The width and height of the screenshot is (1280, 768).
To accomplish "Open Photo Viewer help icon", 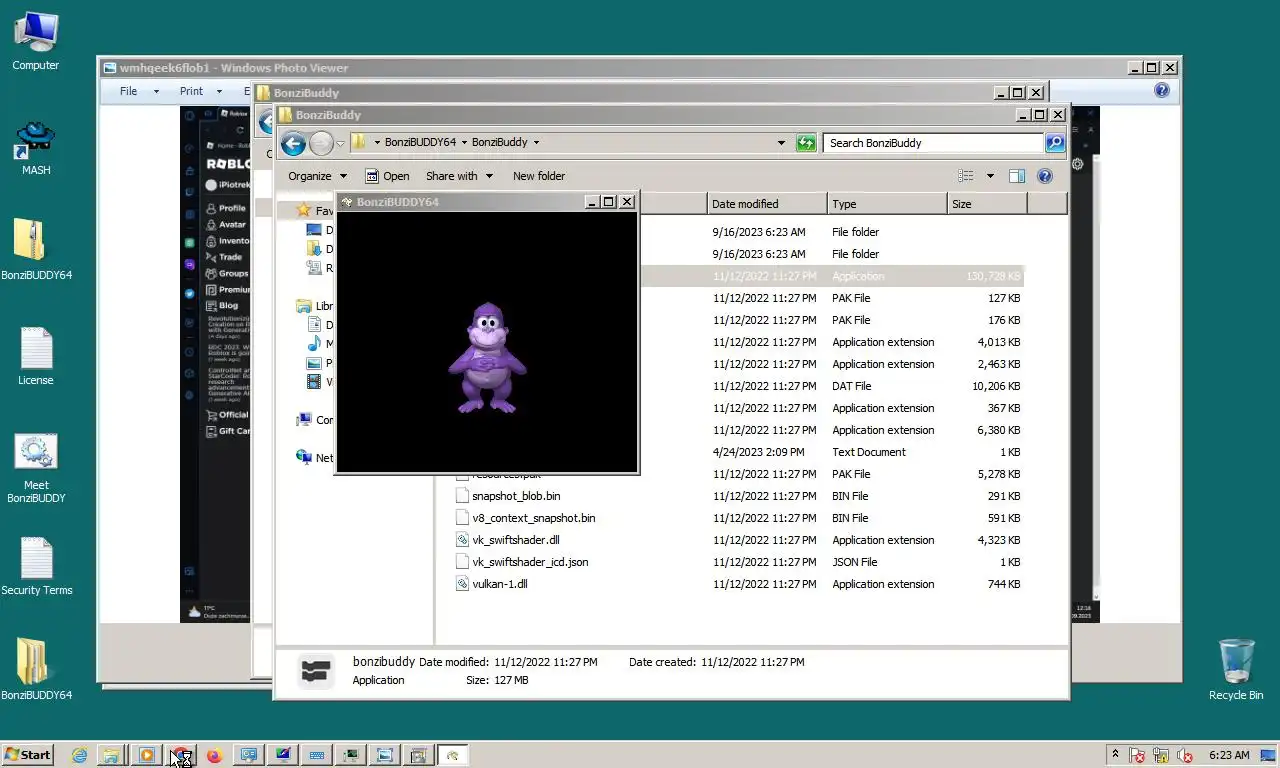I will [1162, 90].
